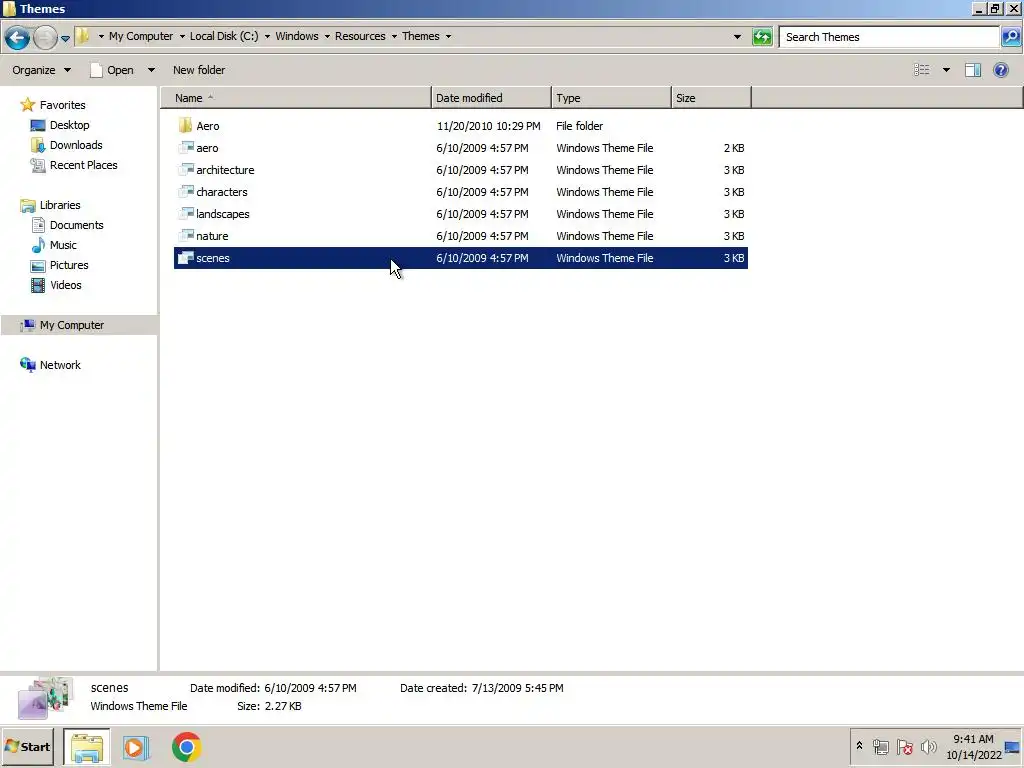
Task: Select the landscapes theme file icon
Action: [x=186, y=214]
